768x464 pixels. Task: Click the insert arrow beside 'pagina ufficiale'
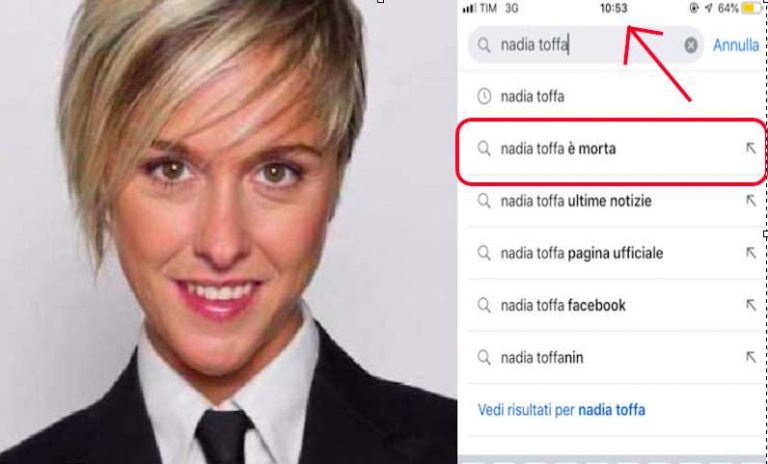point(750,252)
